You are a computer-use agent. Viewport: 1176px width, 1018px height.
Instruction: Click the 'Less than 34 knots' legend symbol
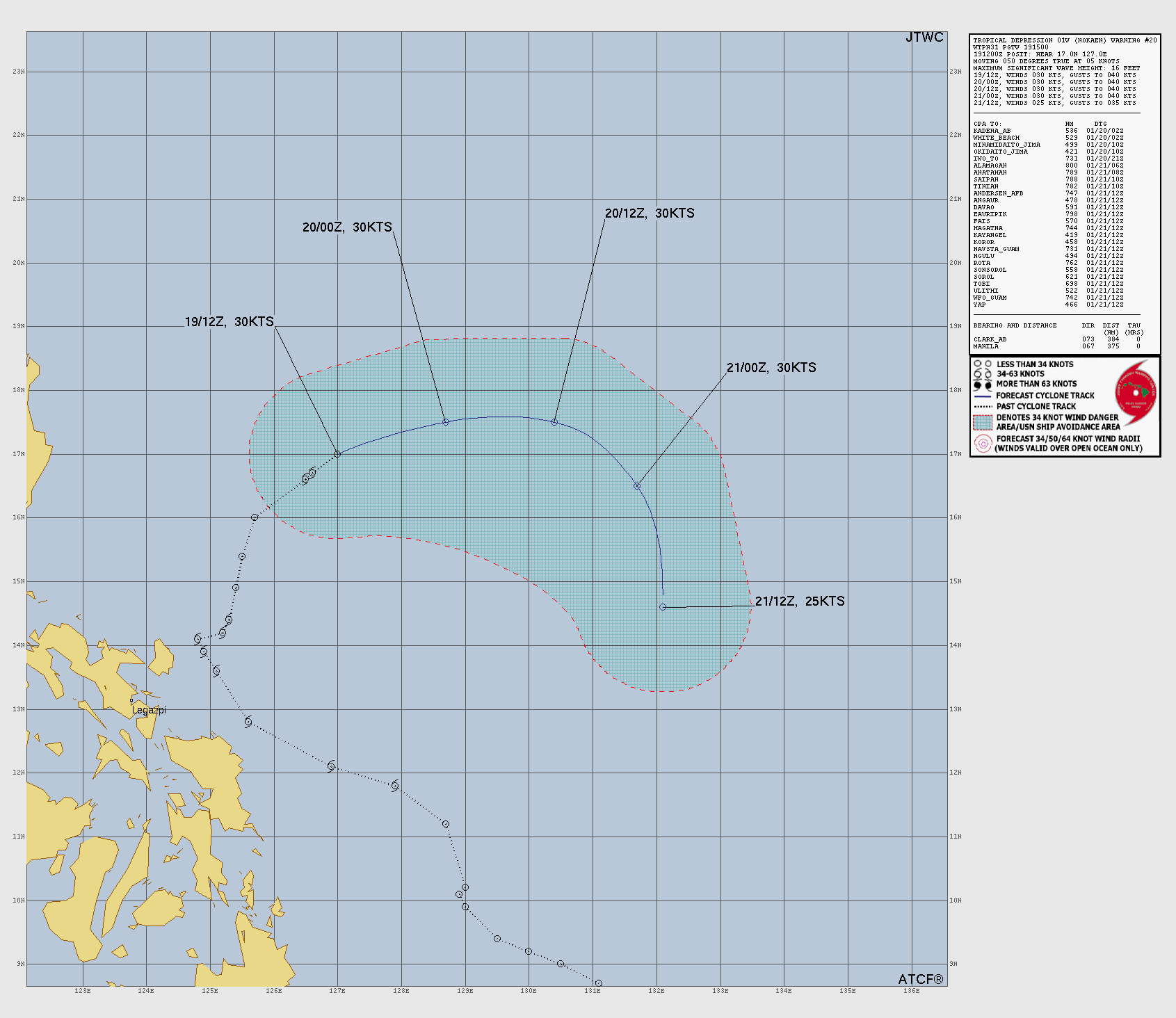(x=983, y=364)
